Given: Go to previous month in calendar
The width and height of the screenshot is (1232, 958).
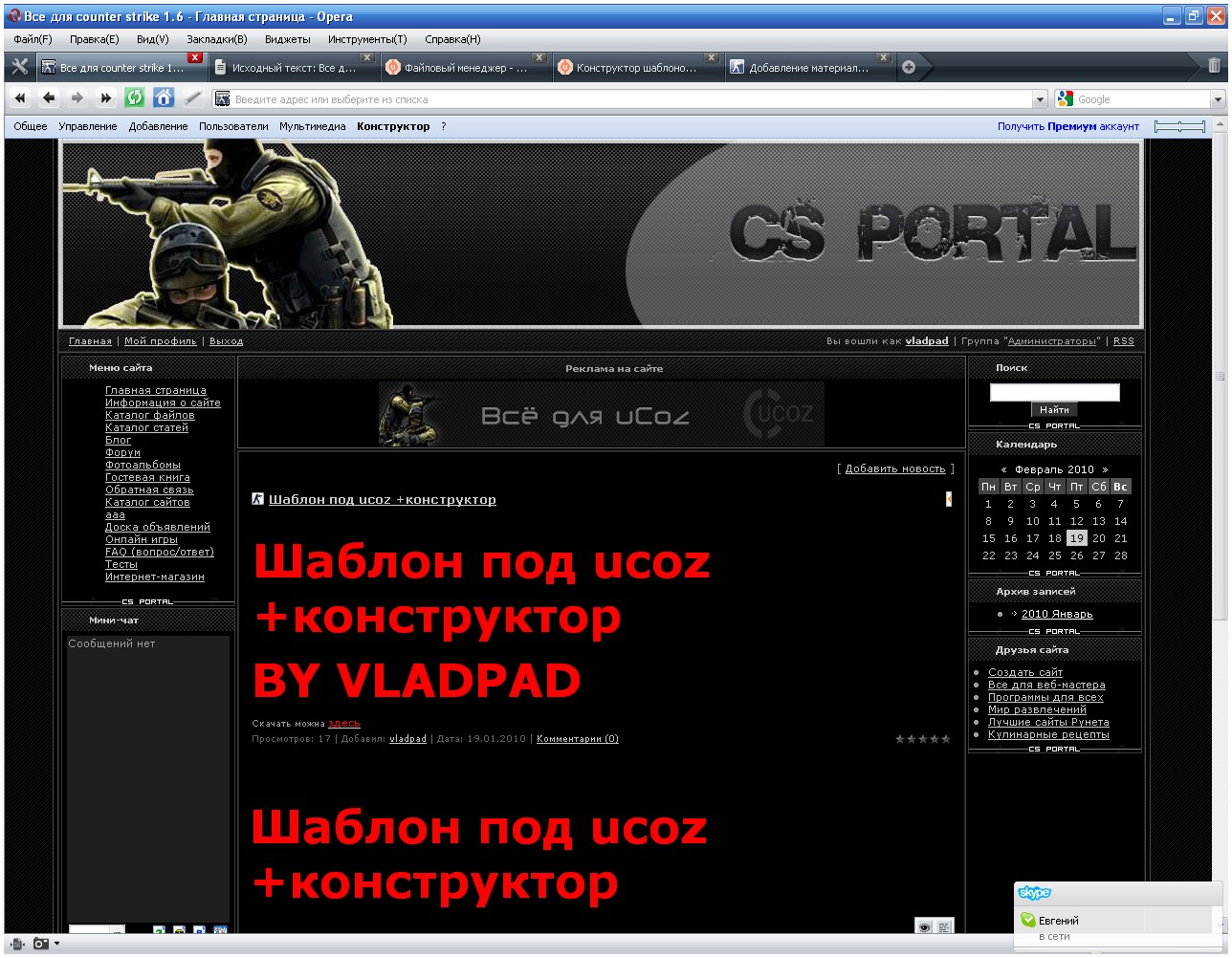Looking at the screenshot, I should pos(1003,469).
